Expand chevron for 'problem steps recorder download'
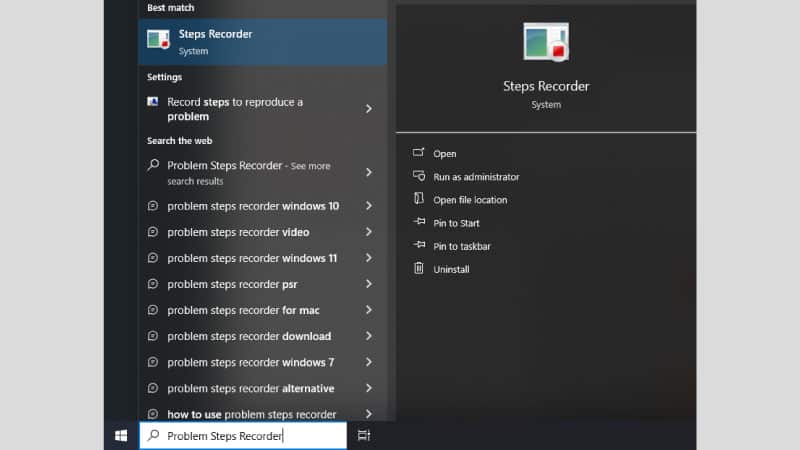 pyautogui.click(x=368, y=336)
